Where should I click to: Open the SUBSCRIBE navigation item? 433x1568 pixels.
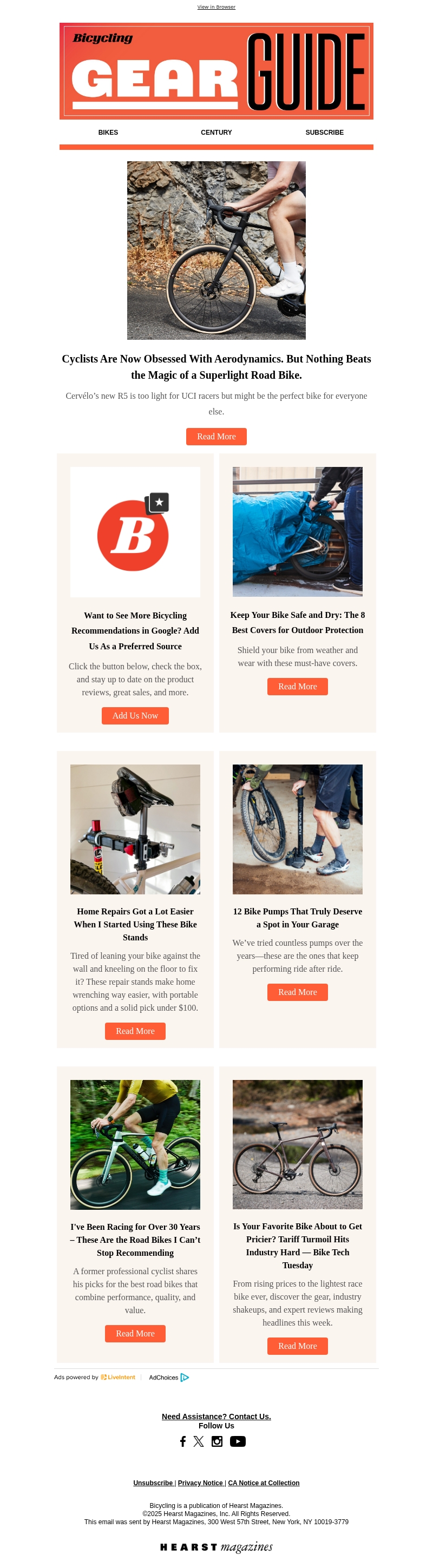click(325, 132)
